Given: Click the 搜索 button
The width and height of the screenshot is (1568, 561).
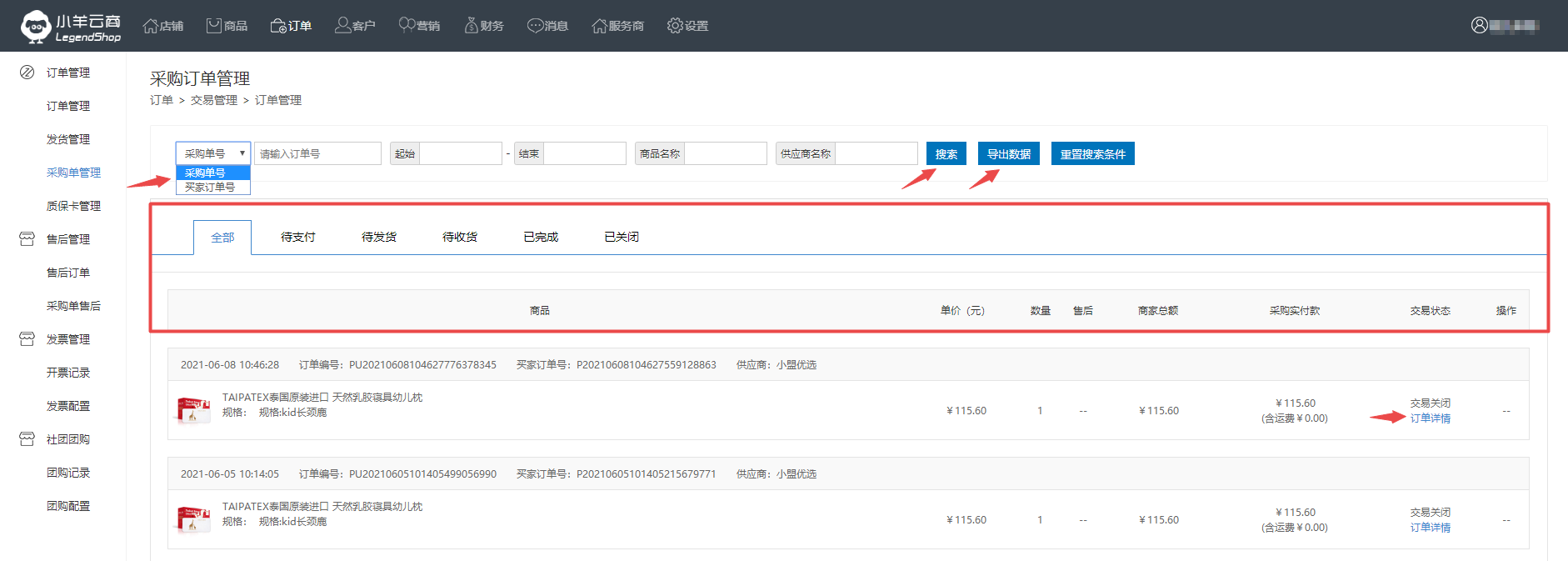Looking at the screenshot, I should (946, 154).
